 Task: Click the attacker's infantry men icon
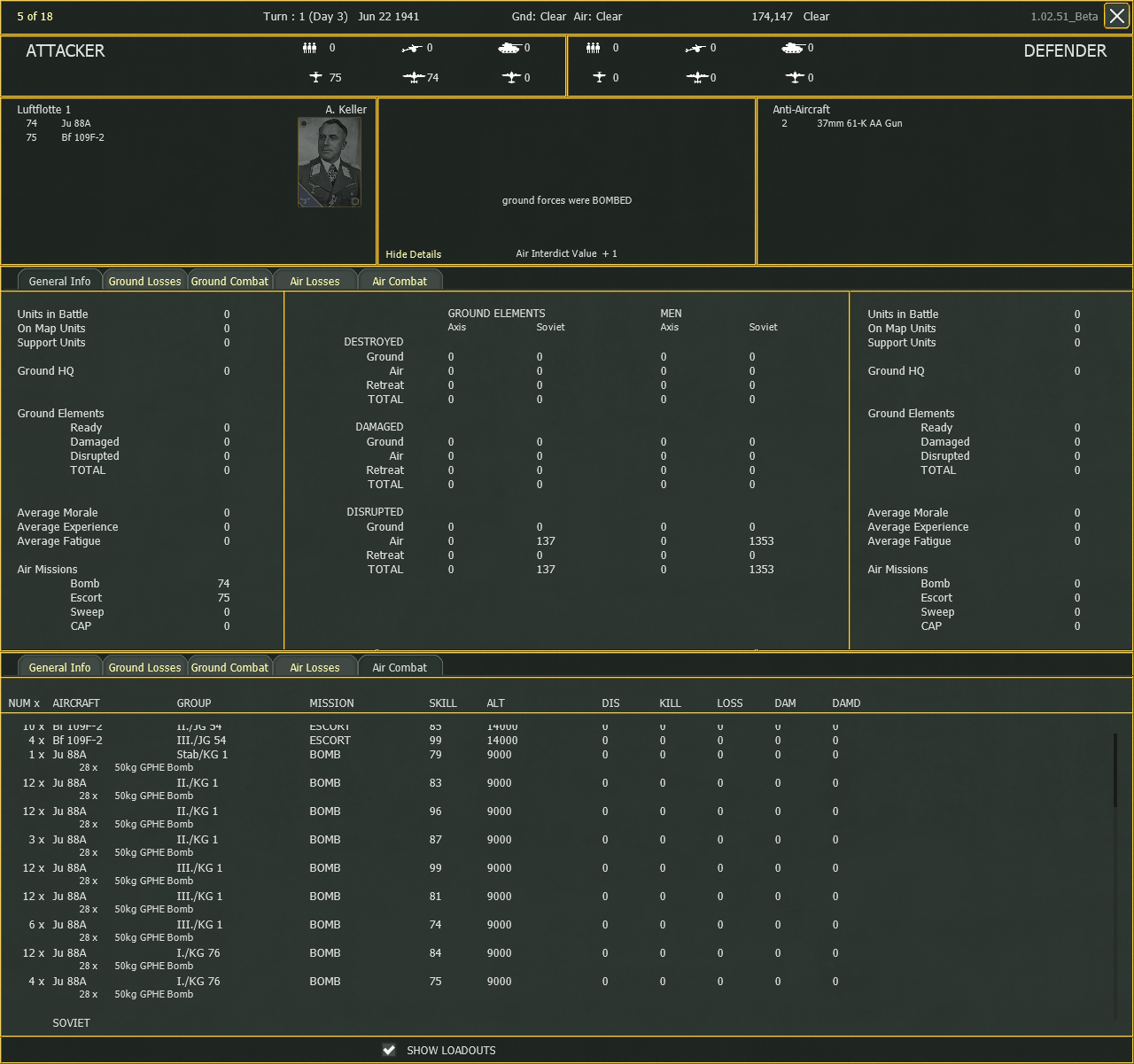(x=309, y=48)
